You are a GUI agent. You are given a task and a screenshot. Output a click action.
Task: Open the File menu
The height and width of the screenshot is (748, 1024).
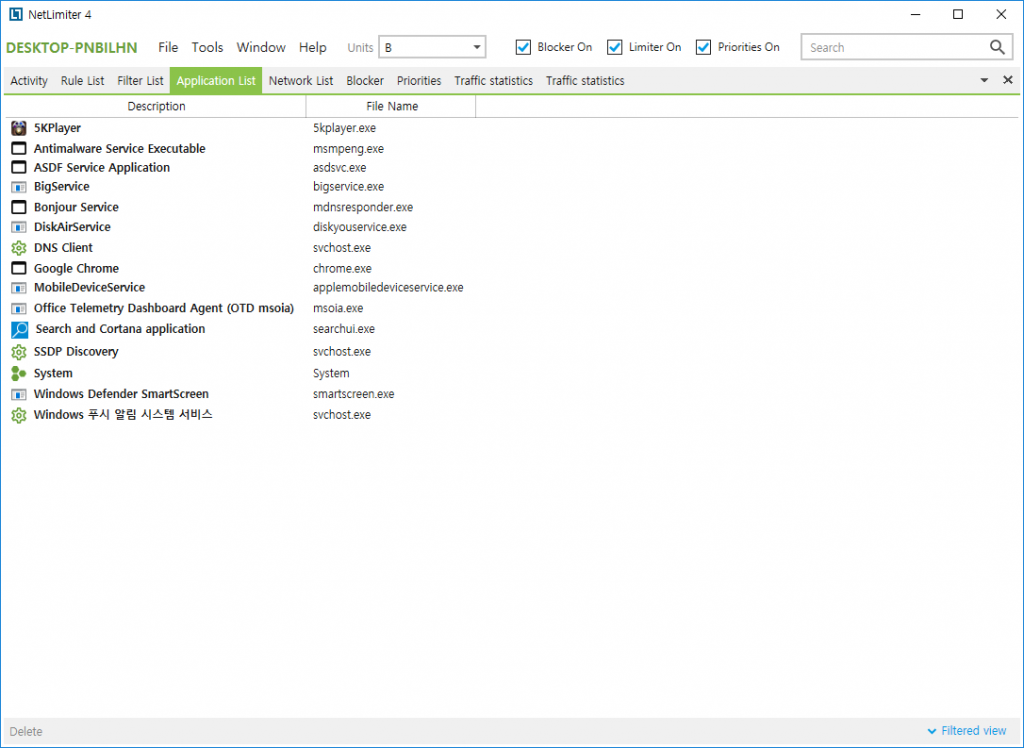[168, 47]
